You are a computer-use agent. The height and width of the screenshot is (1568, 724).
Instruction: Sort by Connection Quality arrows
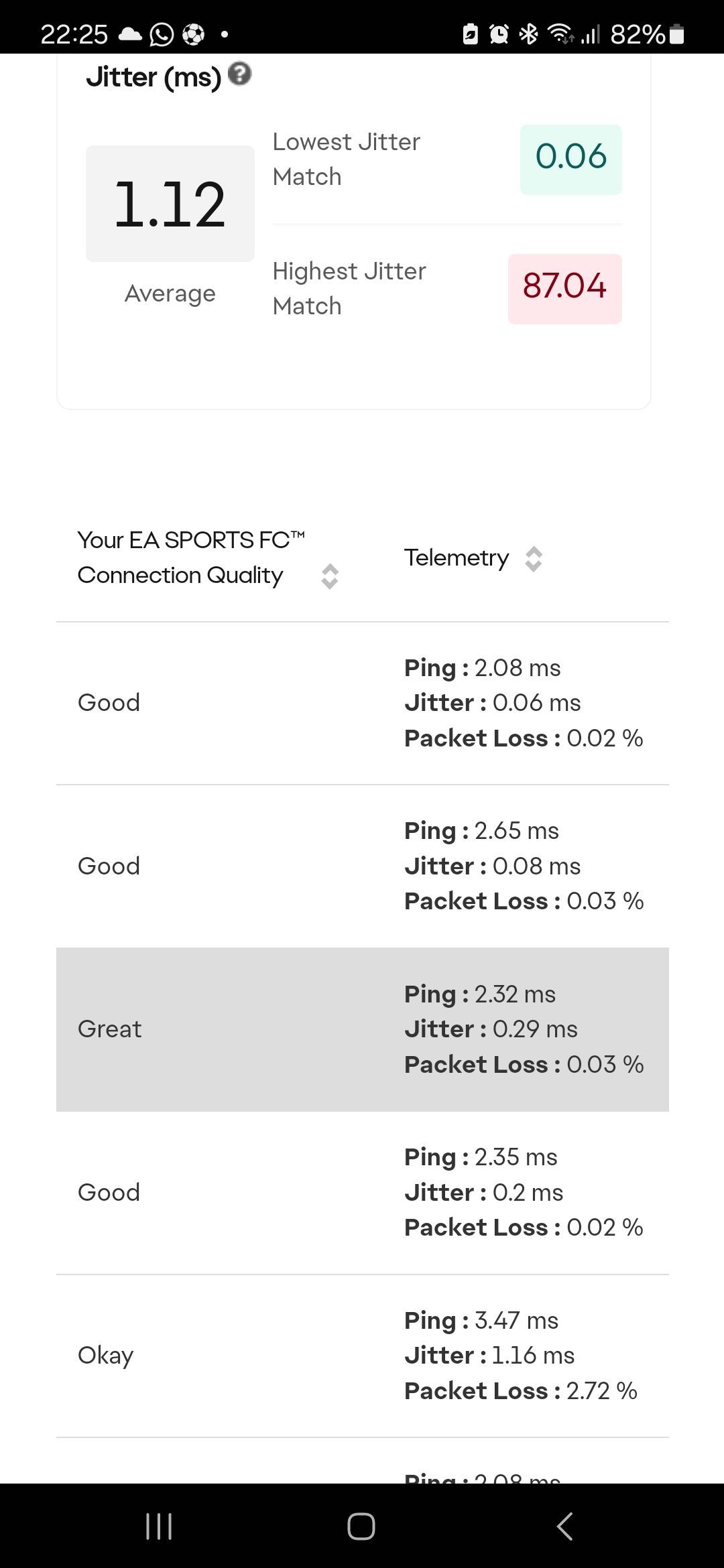(330, 576)
